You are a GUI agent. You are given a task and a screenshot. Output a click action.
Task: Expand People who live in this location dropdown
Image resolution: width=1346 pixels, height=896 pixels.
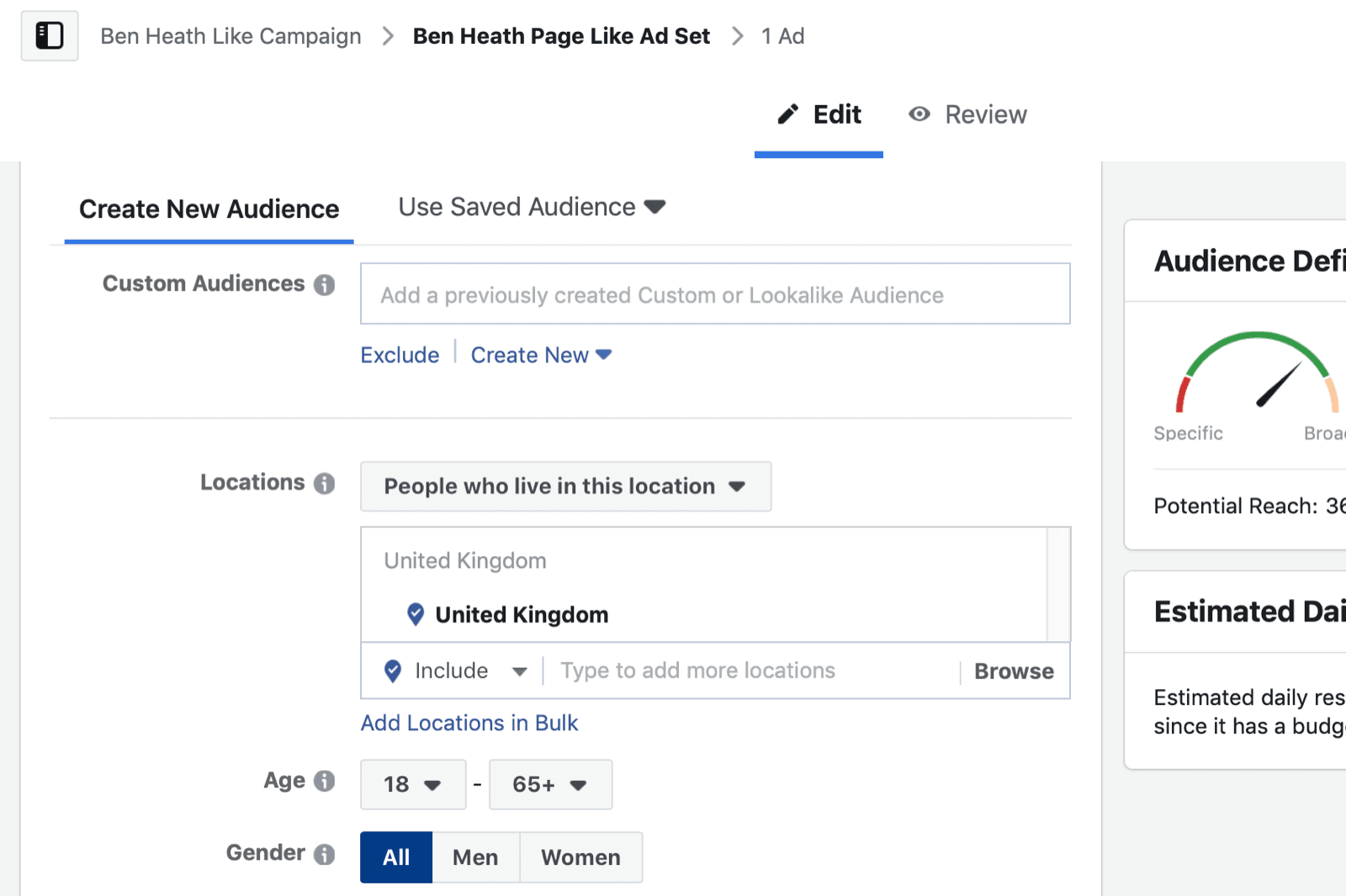click(x=565, y=486)
